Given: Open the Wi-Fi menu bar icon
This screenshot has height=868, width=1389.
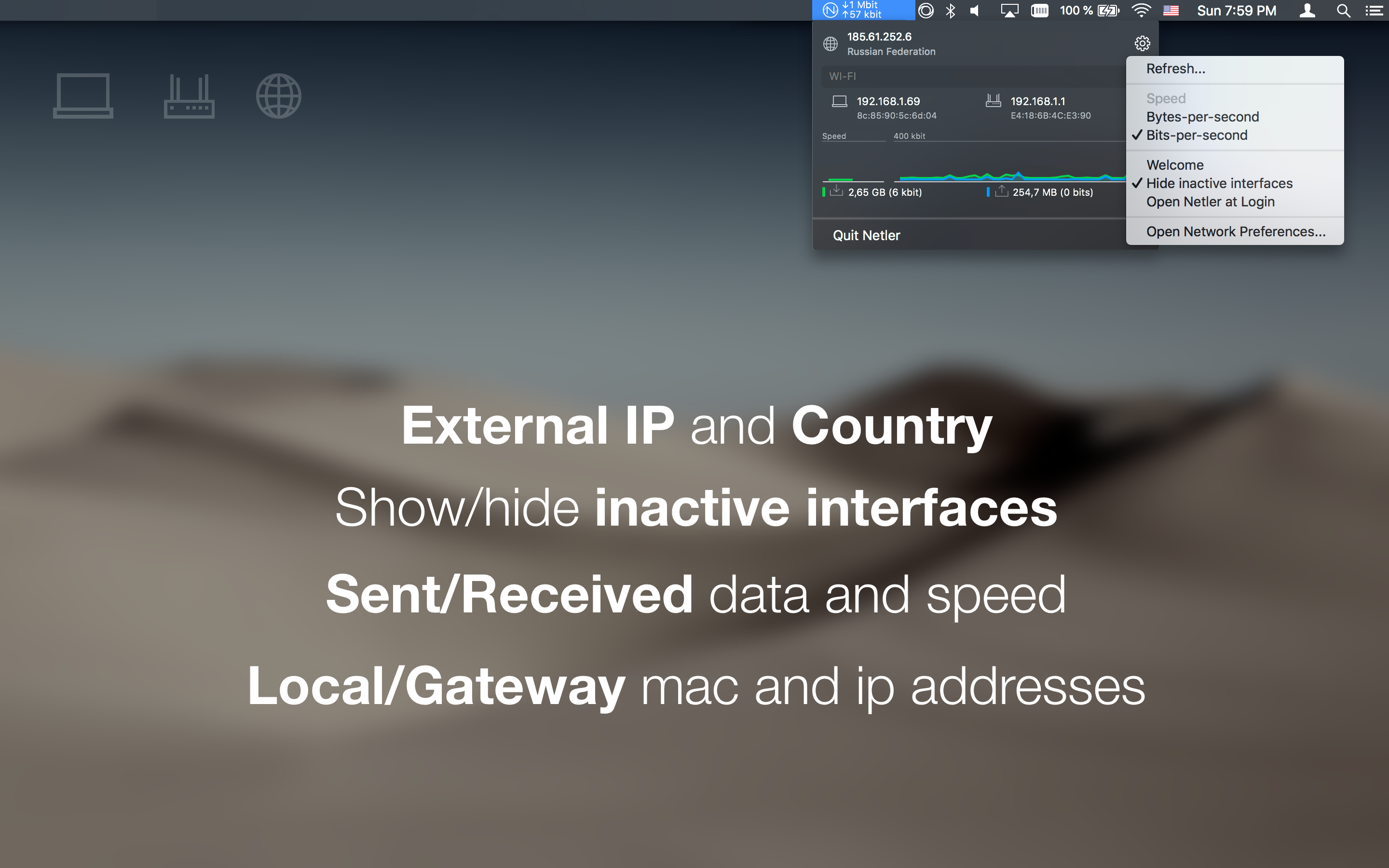Looking at the screenshot, I should click(x=1141, y=10).
